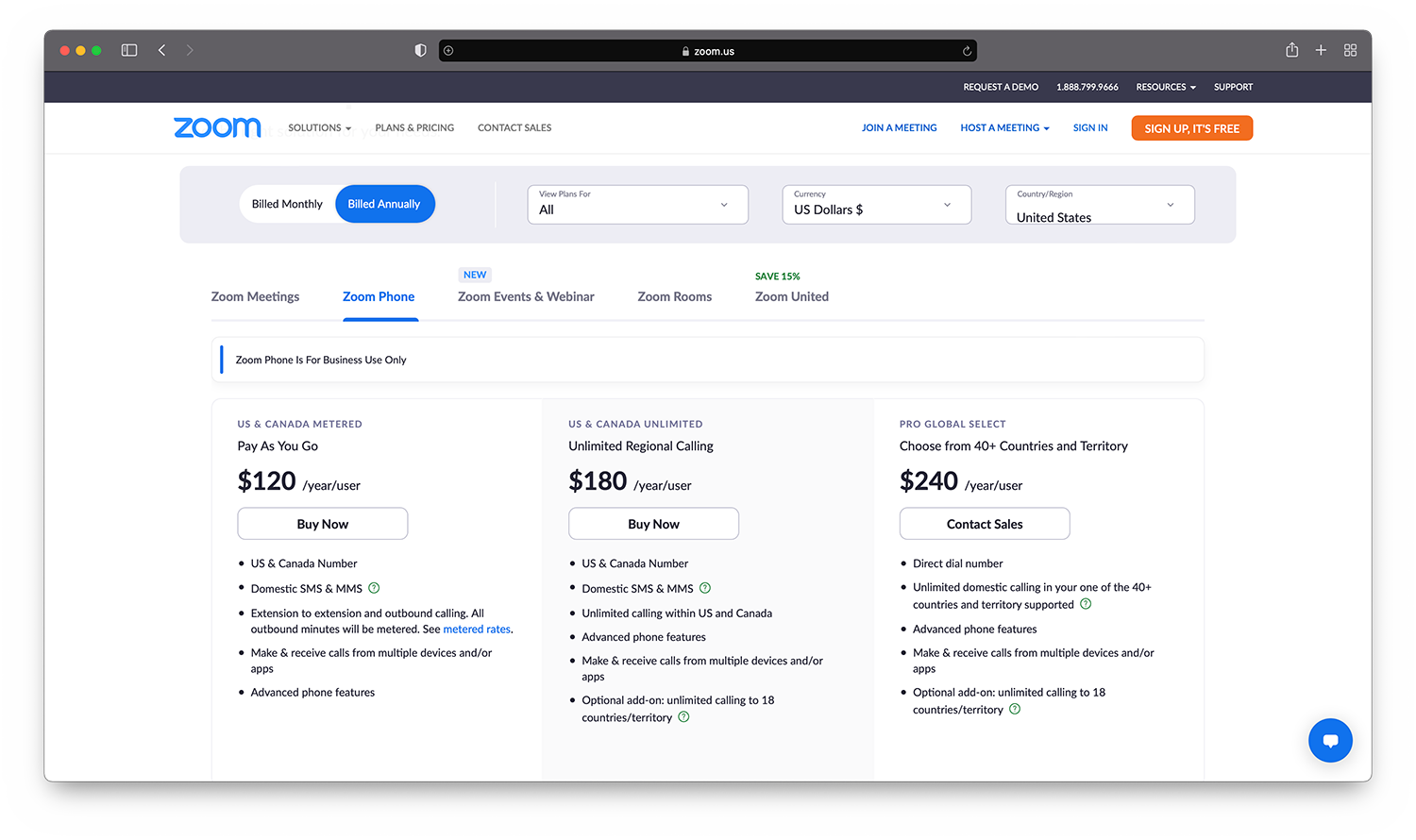Click Join a Meeting link
The image size is (1416, 840).
899,127
